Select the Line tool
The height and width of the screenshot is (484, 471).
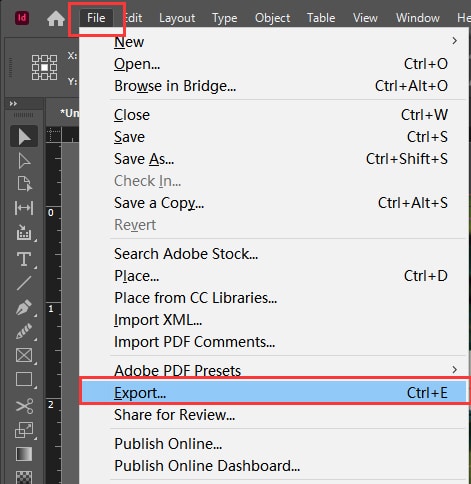[24, 283]
